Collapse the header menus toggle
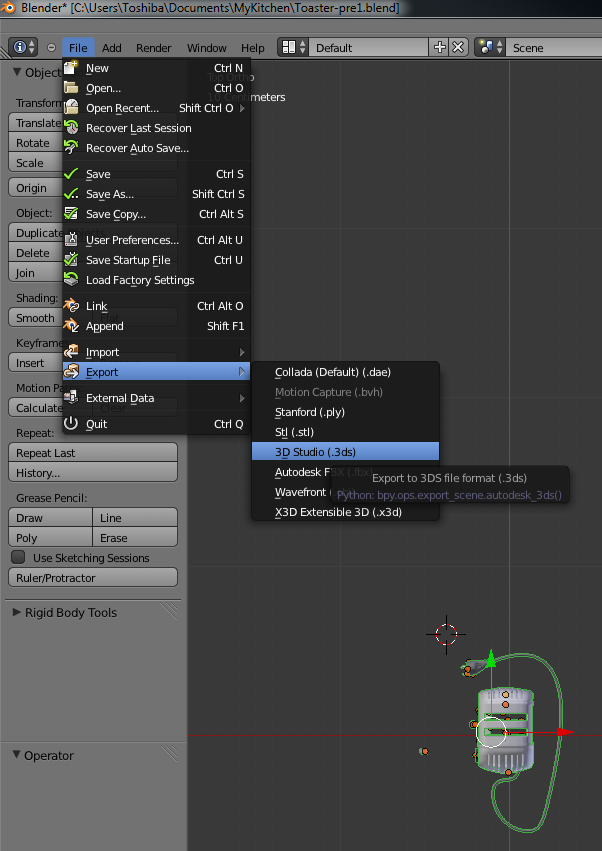602x851 pixels. pos(52,48)
